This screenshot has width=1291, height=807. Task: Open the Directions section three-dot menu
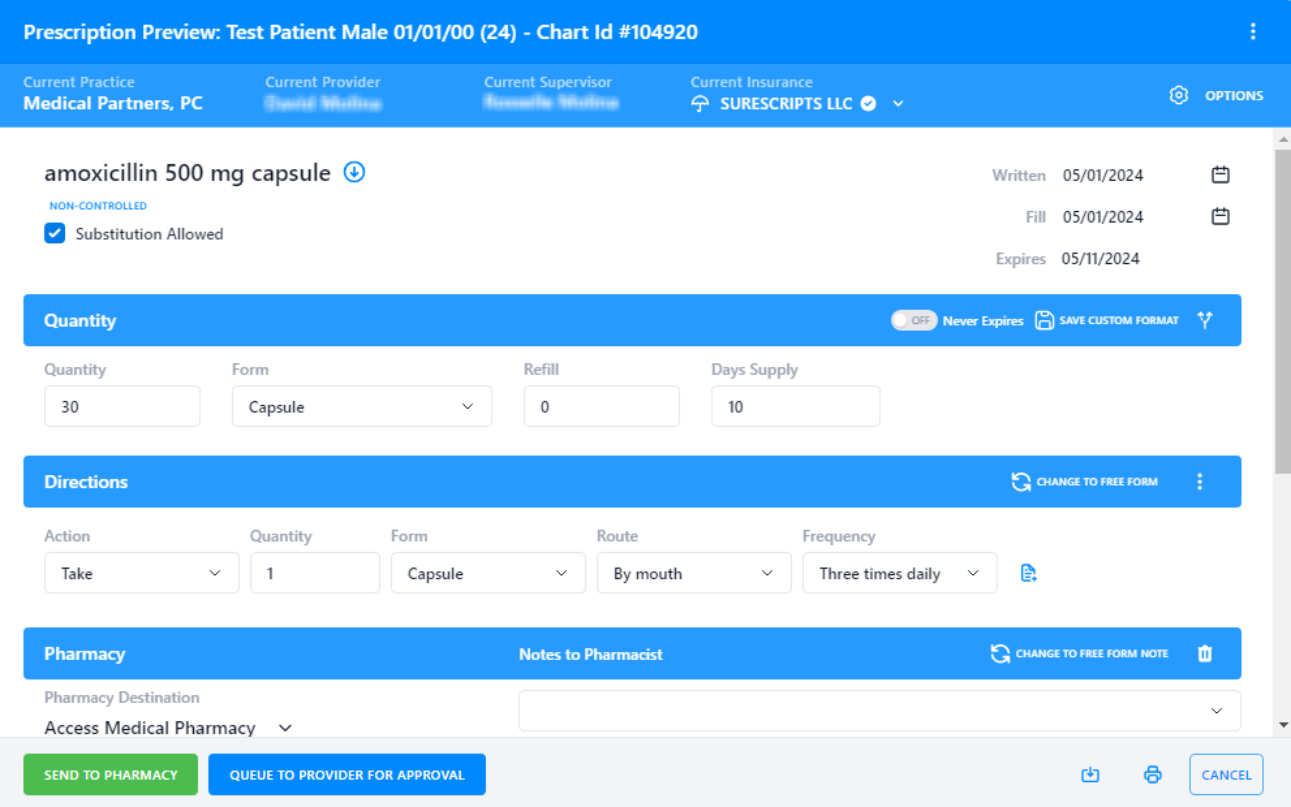pyautogui.click(x=1200, y=482)
